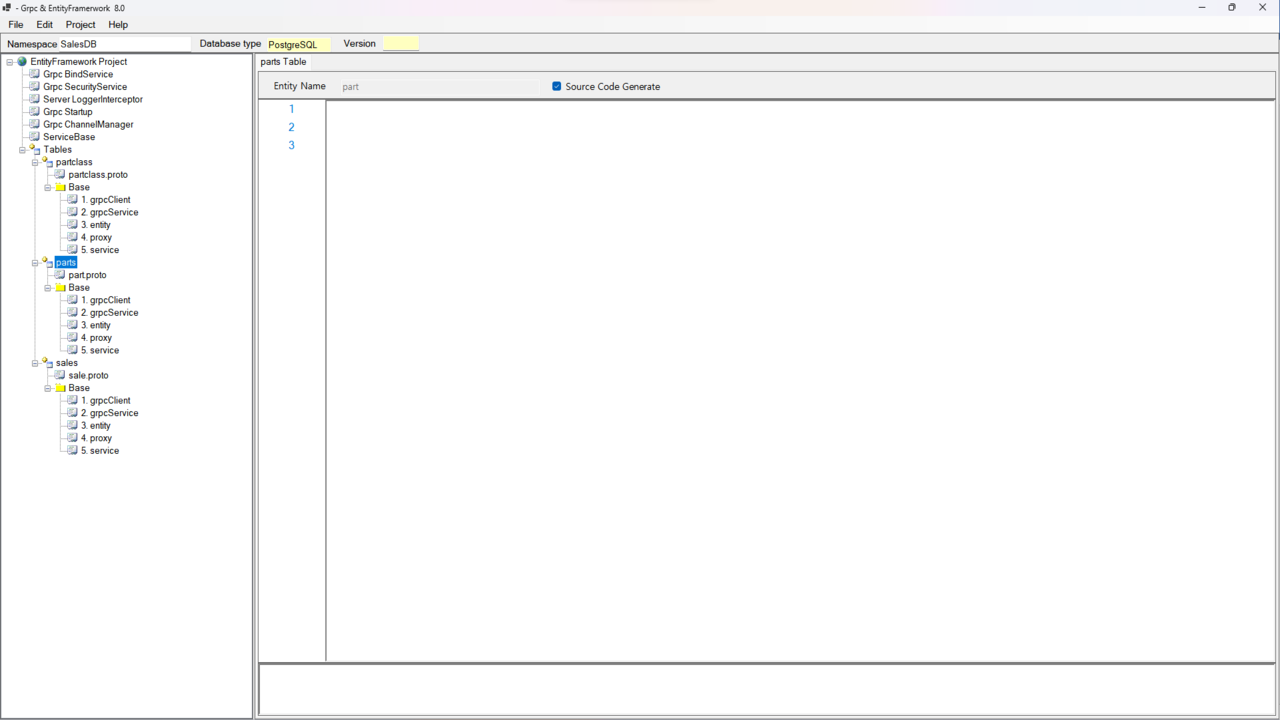Collapse the Base folder under partclass

point(48,188)
